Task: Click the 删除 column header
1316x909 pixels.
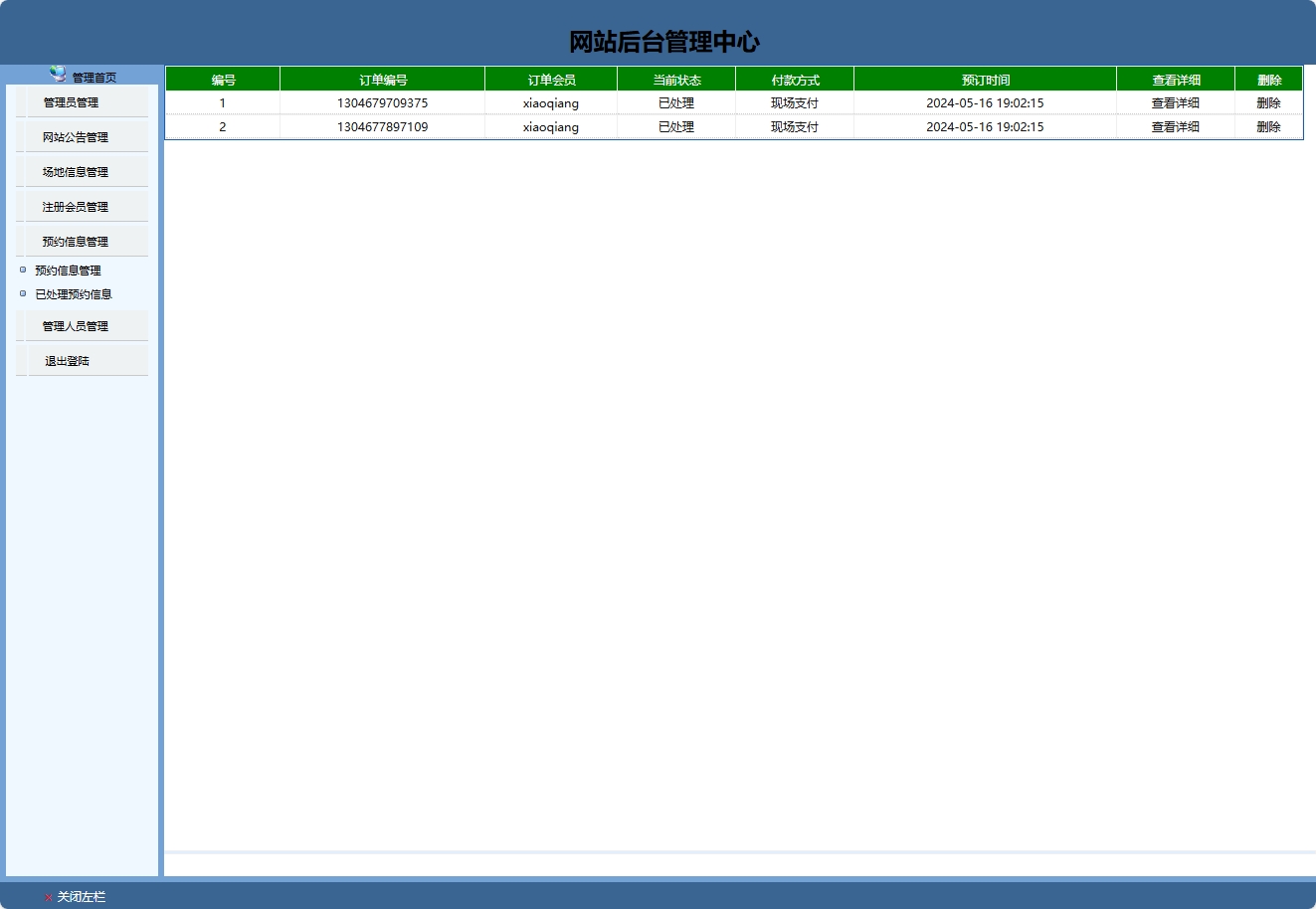Action: pyautogui.click(x=1269, y=80)
